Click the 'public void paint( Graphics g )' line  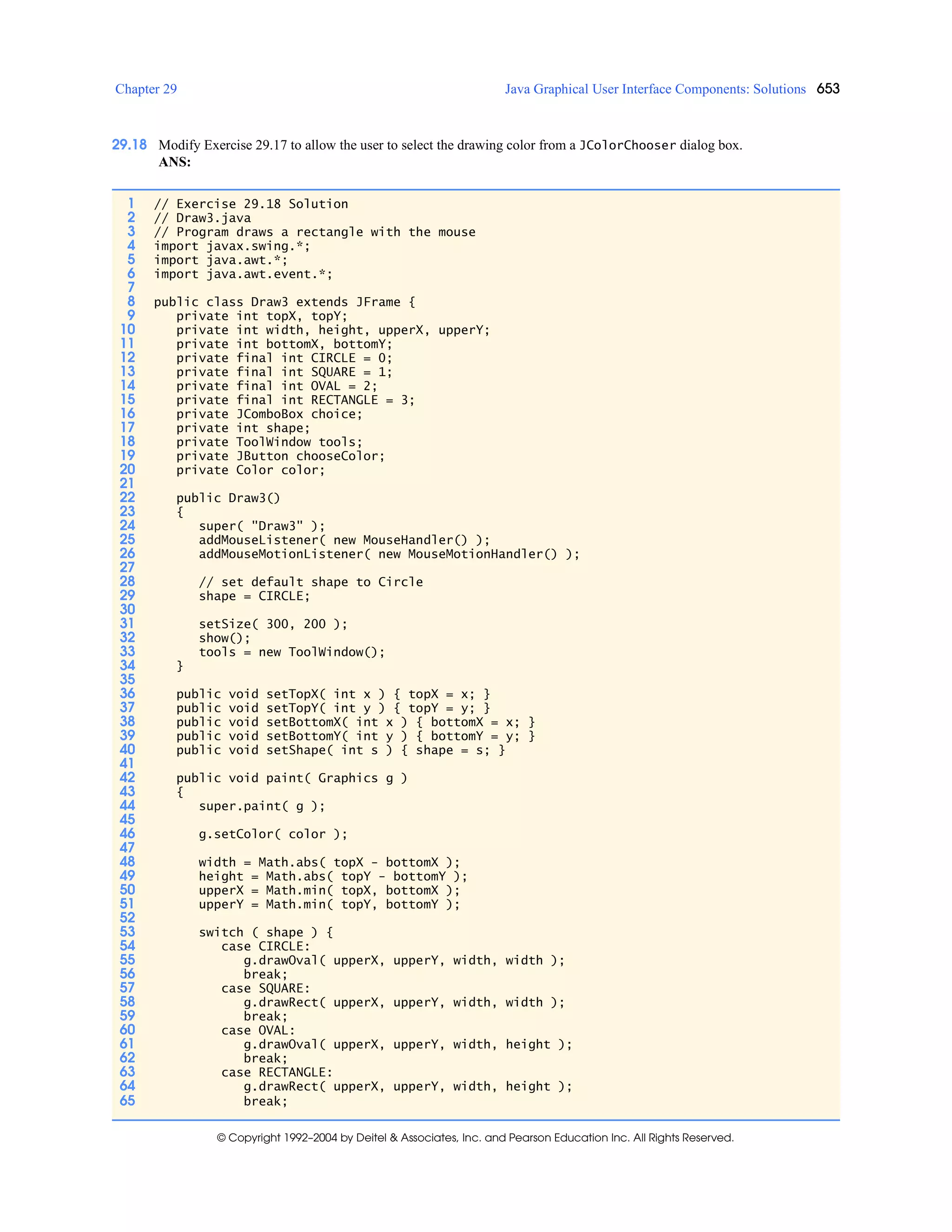tap(291, 778)
